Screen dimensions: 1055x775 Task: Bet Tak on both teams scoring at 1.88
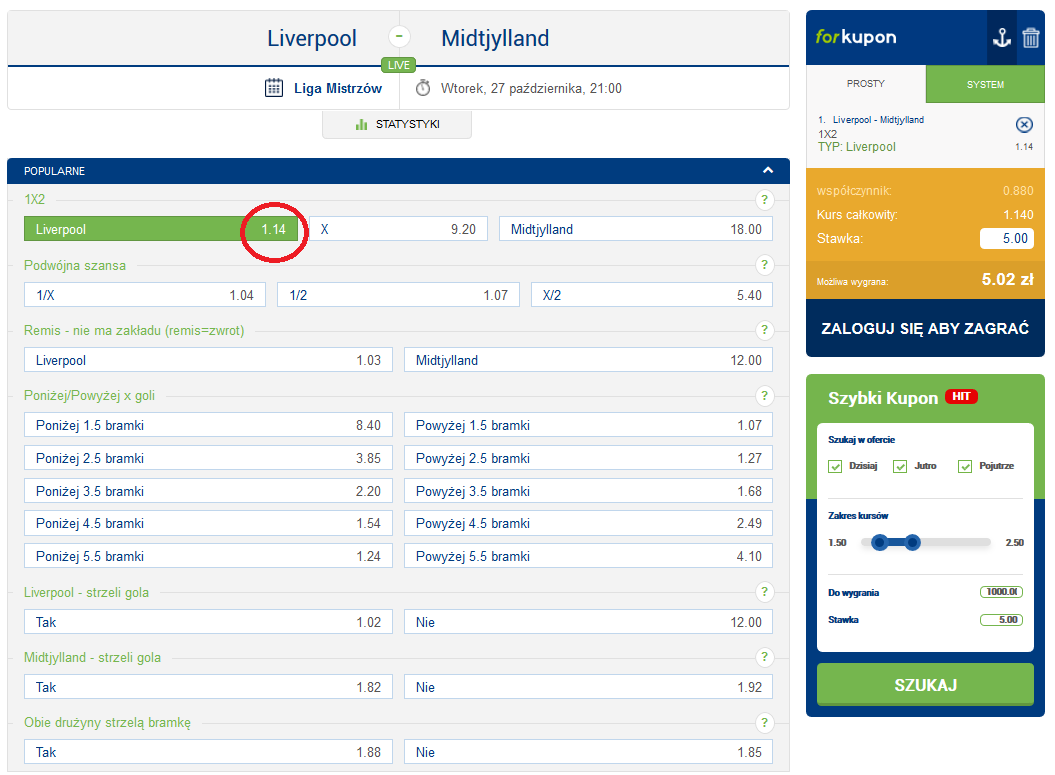tap(208, 752)
